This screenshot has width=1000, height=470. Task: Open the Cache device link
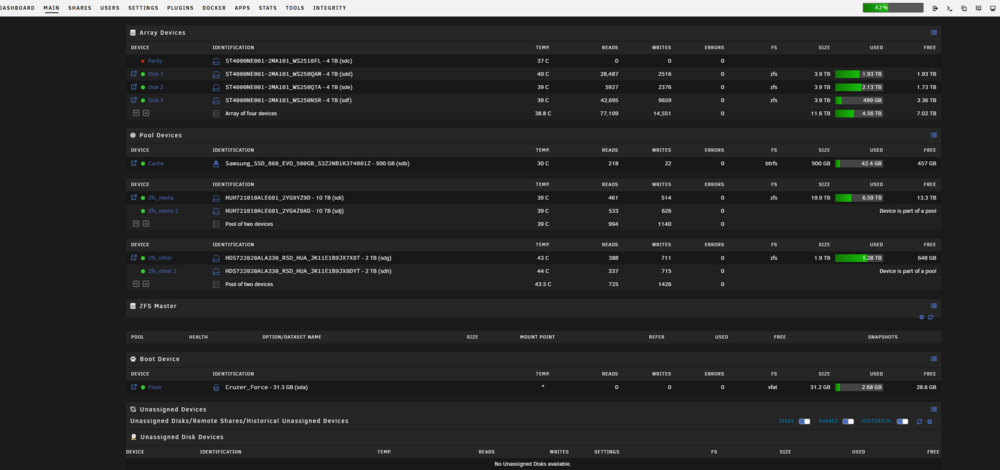pyautogui.click(x=156, y=163)
